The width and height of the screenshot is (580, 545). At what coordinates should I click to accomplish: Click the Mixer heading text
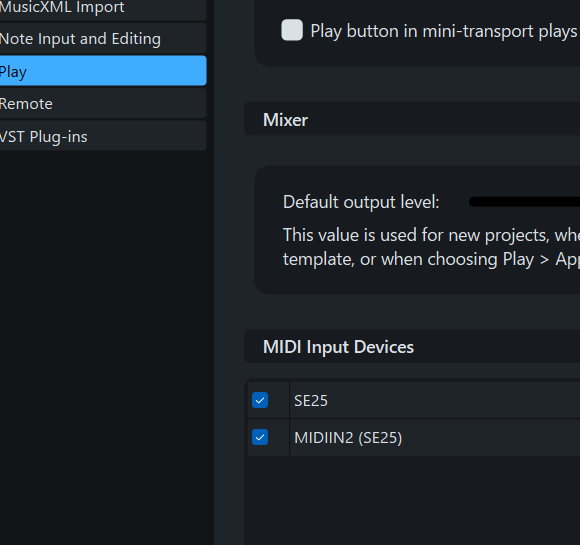tap(285, 120)
